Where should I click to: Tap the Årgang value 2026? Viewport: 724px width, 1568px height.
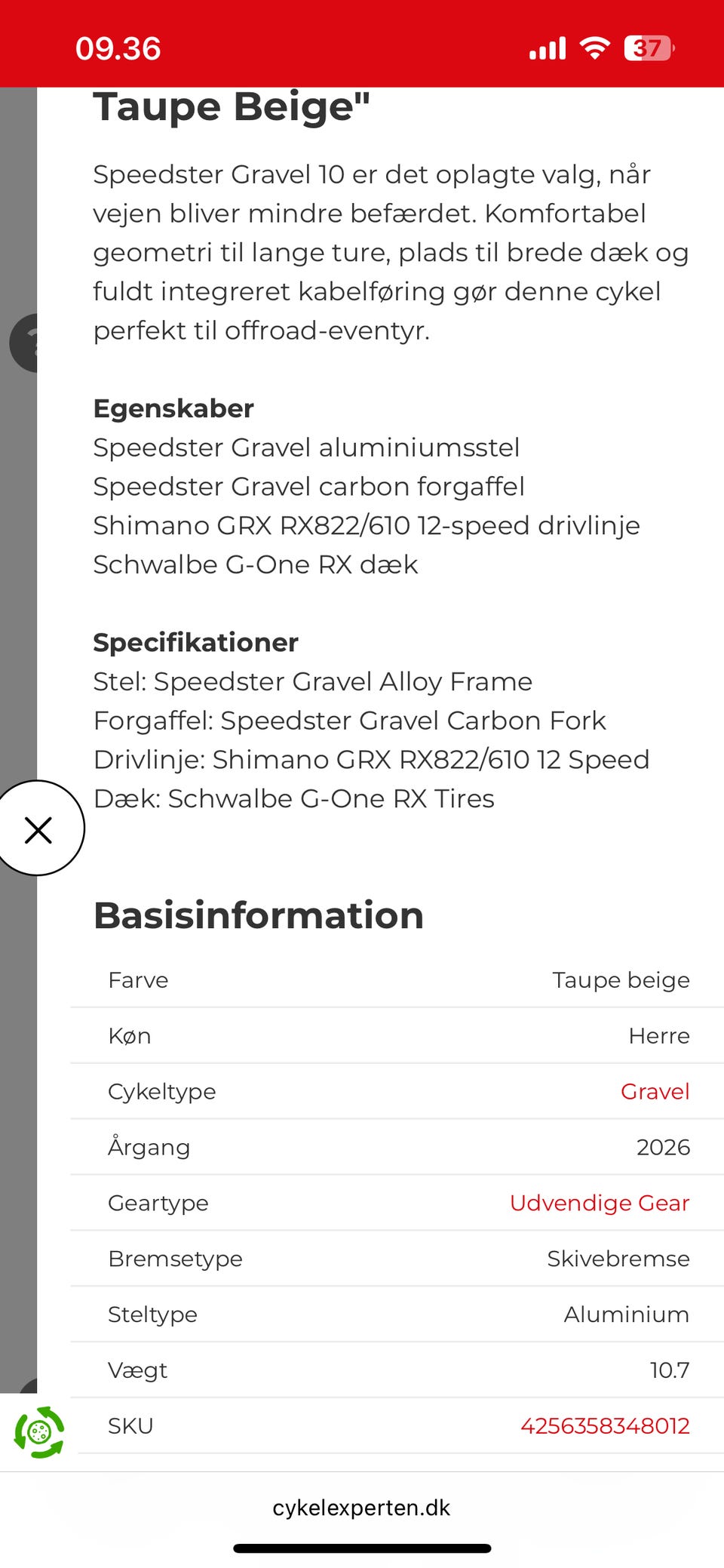(x=663, y=1147)
